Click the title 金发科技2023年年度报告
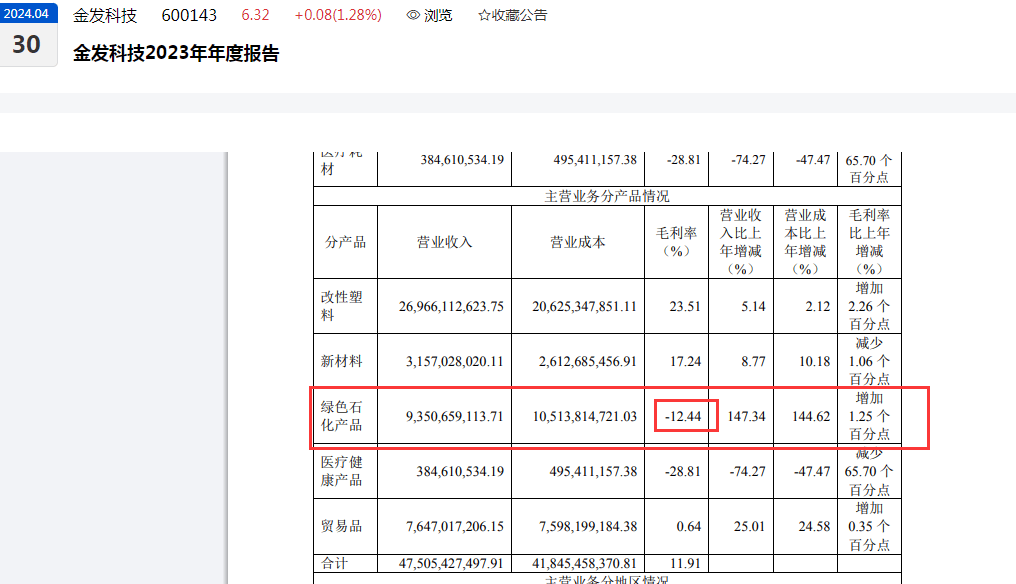Viewport: 1016px width, 584px height. 176,53
